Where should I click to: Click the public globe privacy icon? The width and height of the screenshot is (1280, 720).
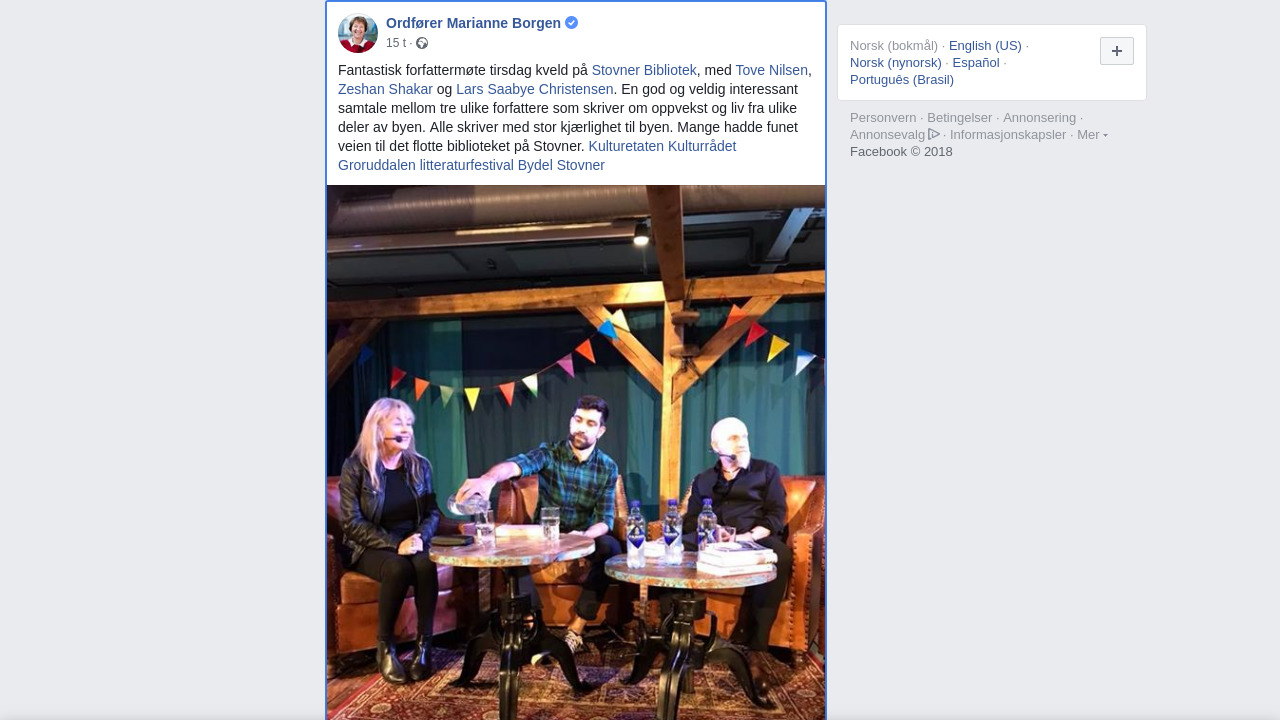click(x=422, y=43)
